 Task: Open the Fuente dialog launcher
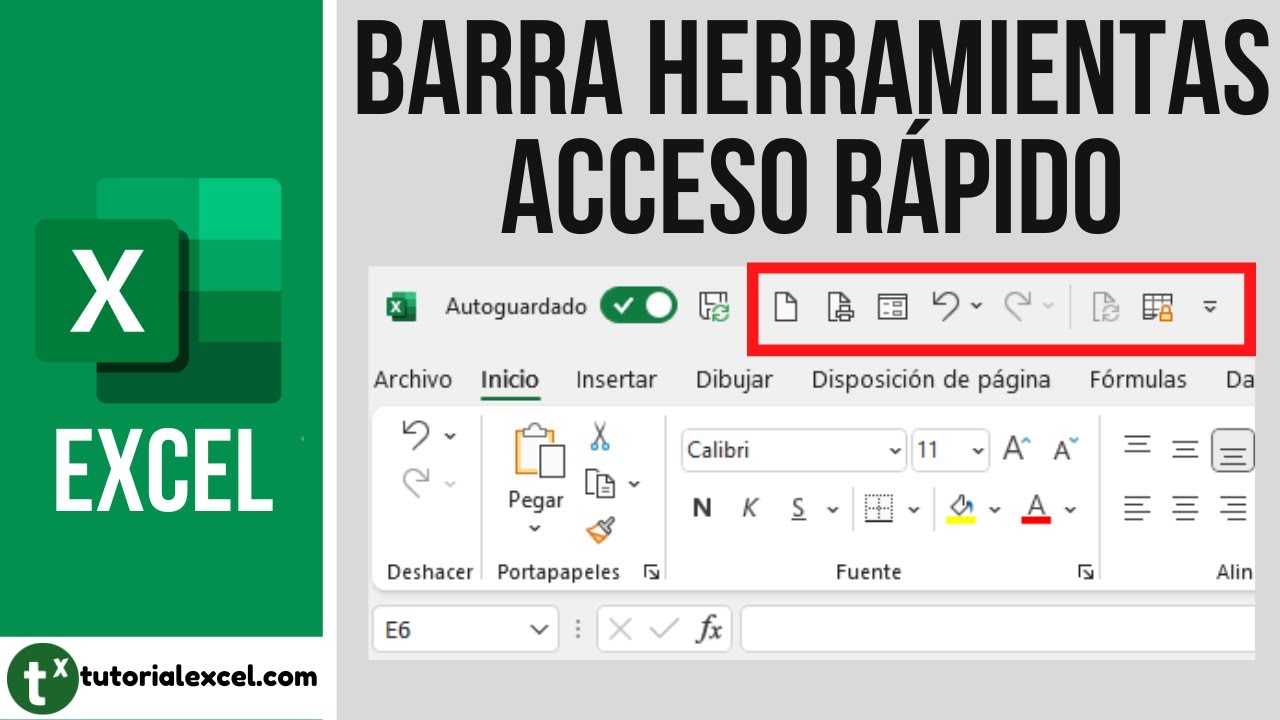[1086, 572]
